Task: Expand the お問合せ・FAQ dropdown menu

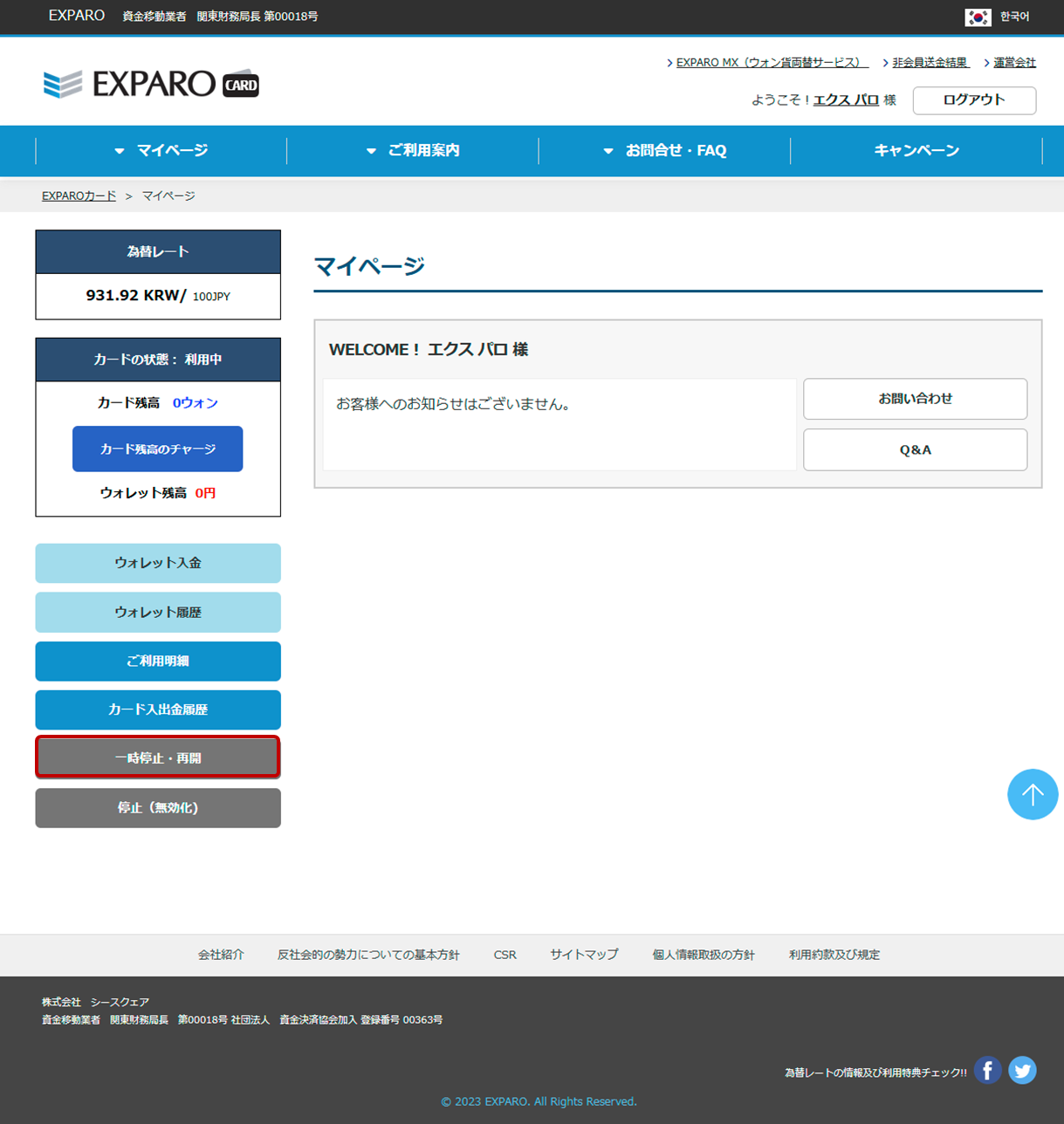Action: (665, 150)
